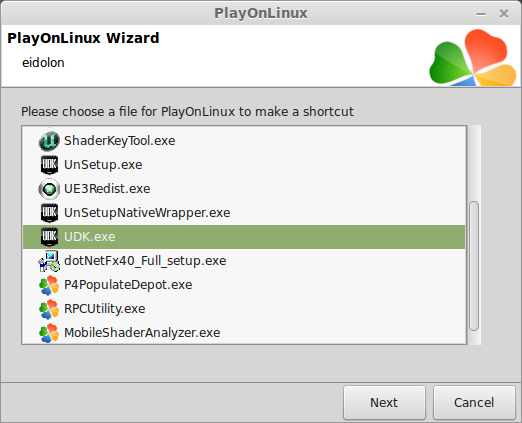Select dotNetFx40_Full_setup.exe entry
This screenshot has height=423, width=522.
coord(244,261)
